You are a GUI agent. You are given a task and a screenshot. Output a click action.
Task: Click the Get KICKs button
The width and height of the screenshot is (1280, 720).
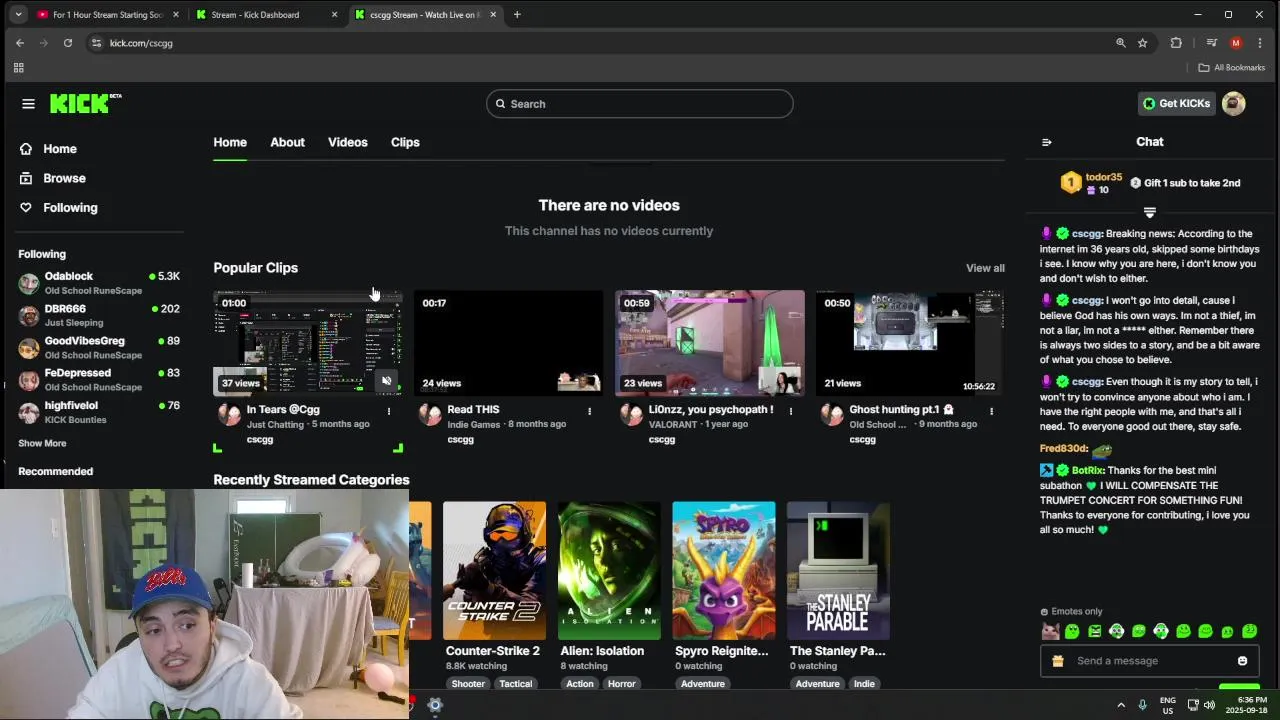tap(1177, 104)
